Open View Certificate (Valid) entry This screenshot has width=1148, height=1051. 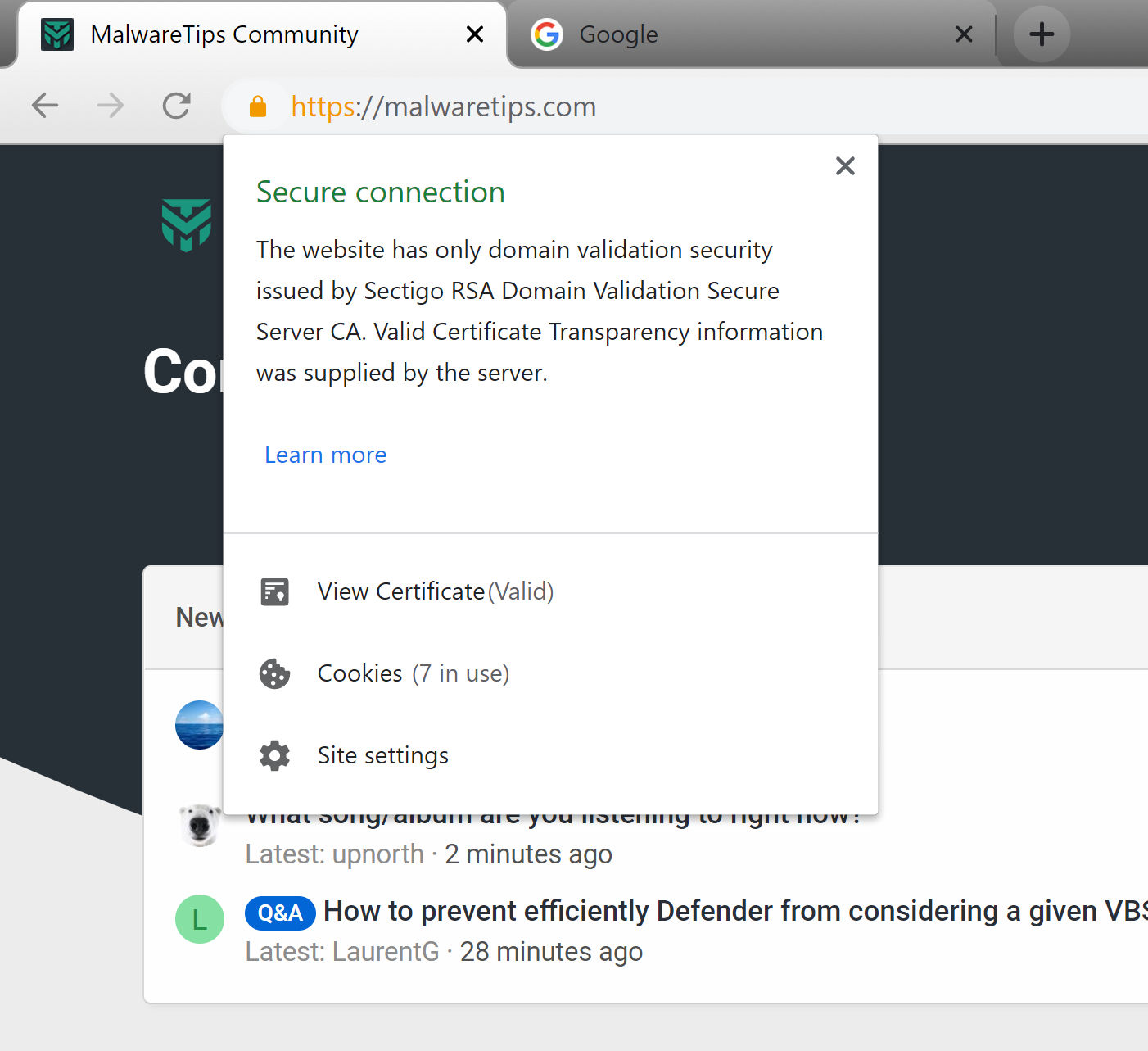point(436,591)
